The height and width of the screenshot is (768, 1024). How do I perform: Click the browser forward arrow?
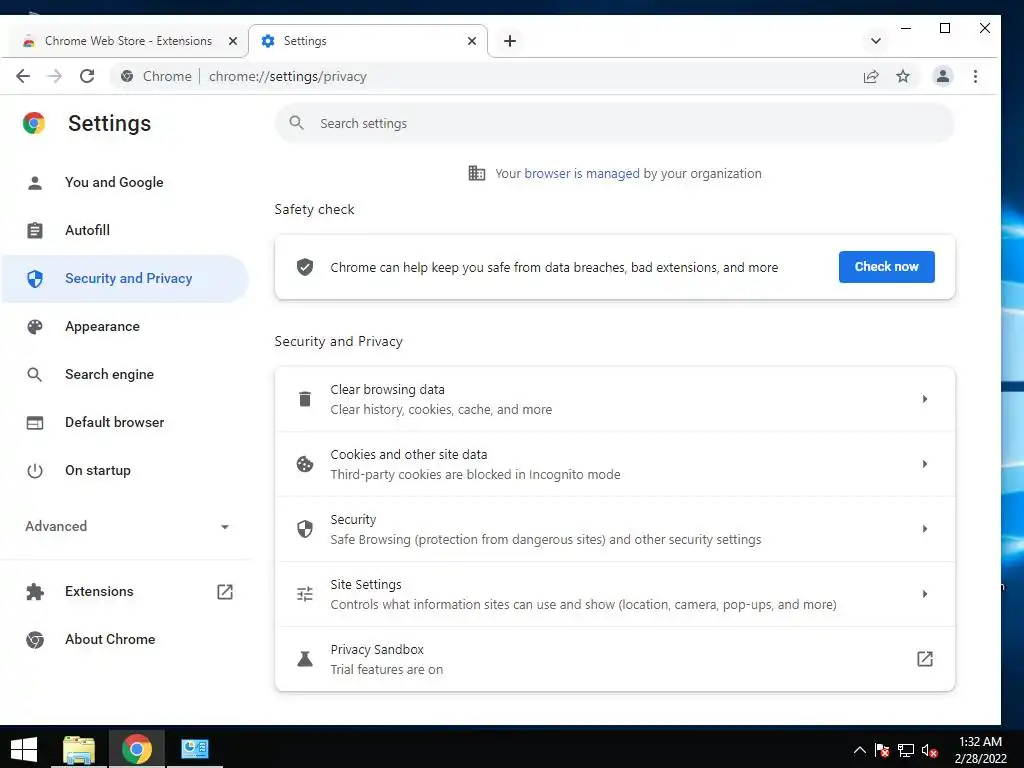tap(55, 76)
